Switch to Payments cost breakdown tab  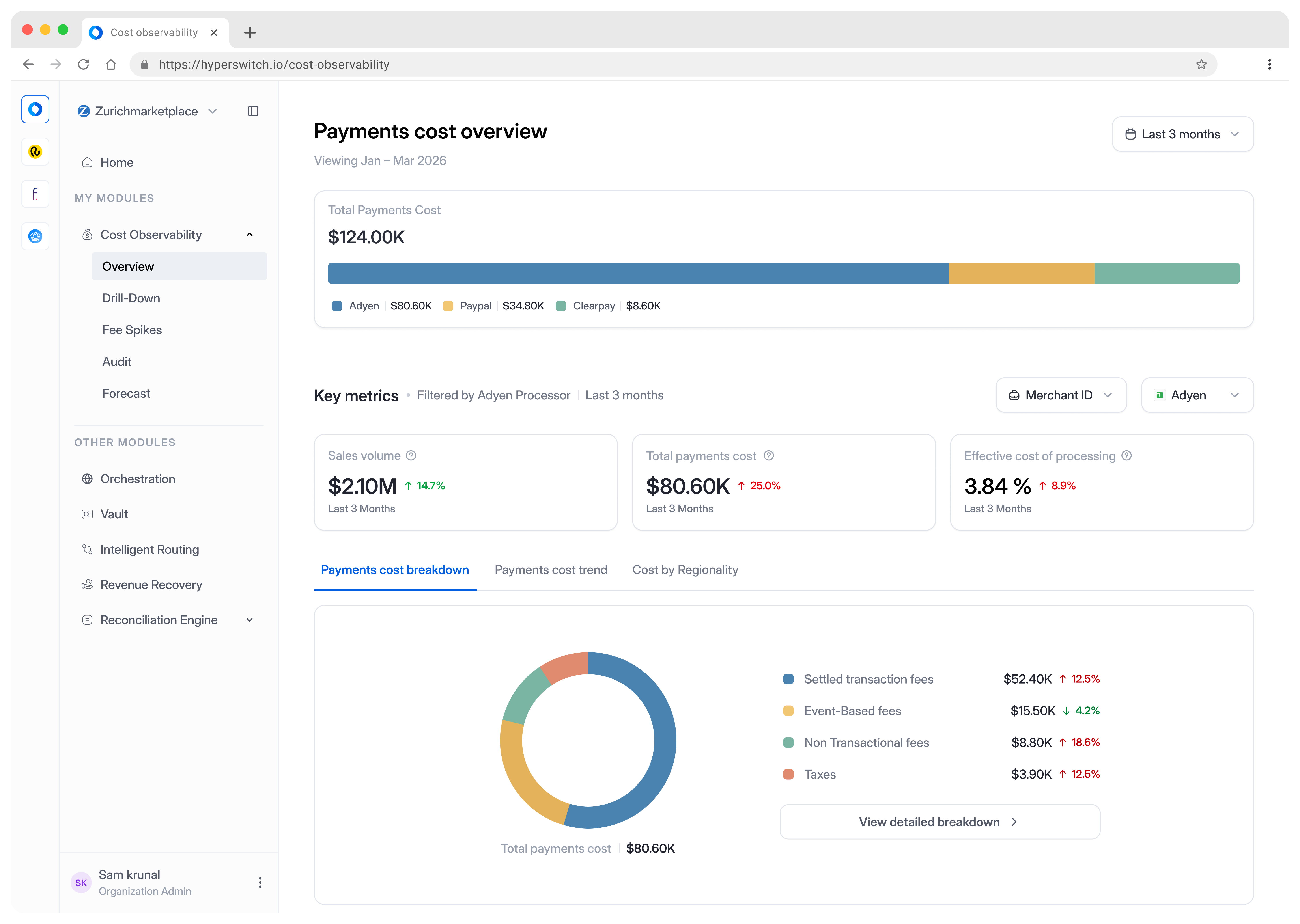pos(395,570)
